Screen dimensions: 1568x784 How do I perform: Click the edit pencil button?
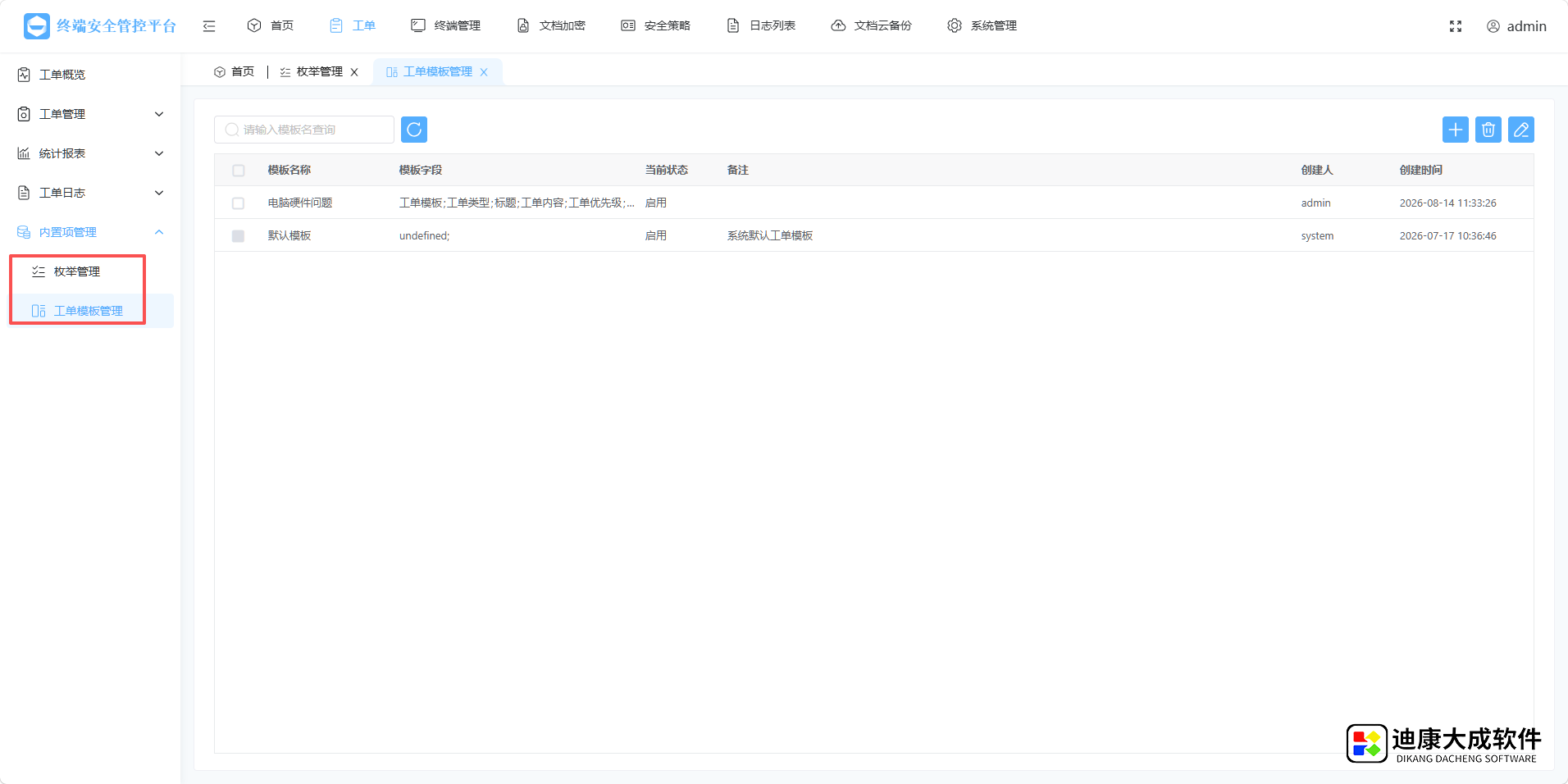[x=1521, y=130]
